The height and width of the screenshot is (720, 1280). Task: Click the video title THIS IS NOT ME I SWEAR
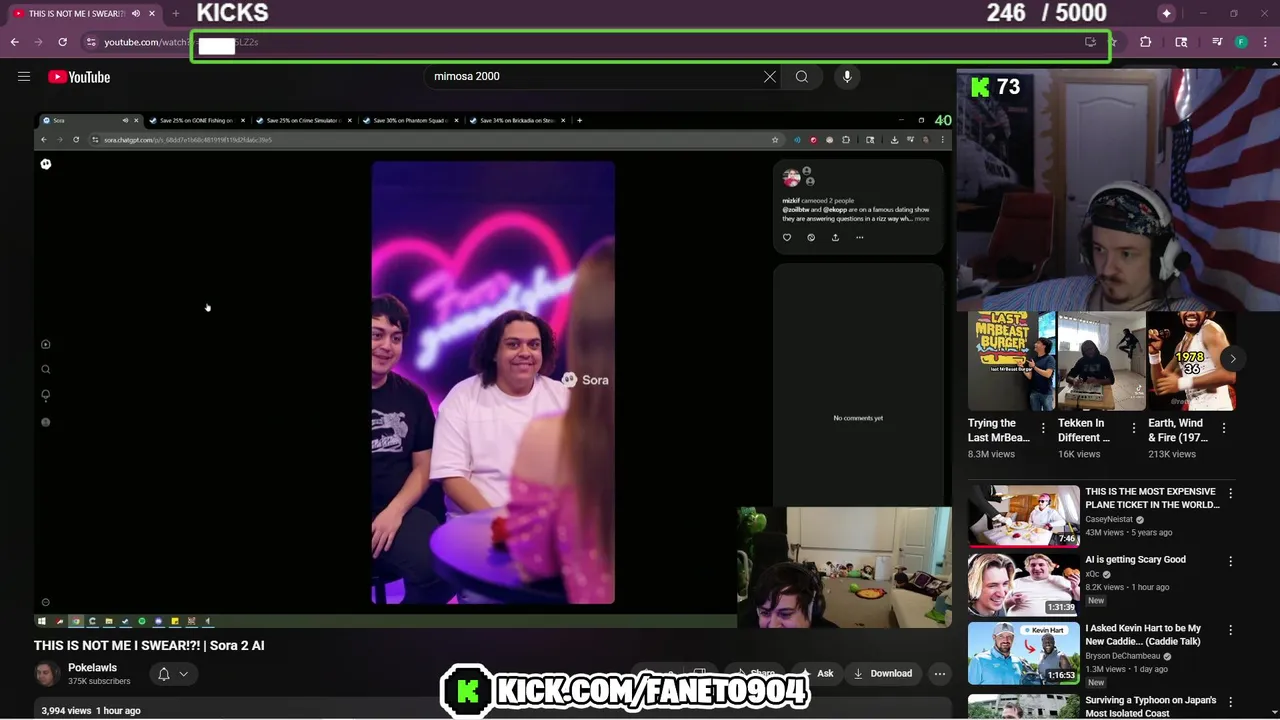coord(149,645)
